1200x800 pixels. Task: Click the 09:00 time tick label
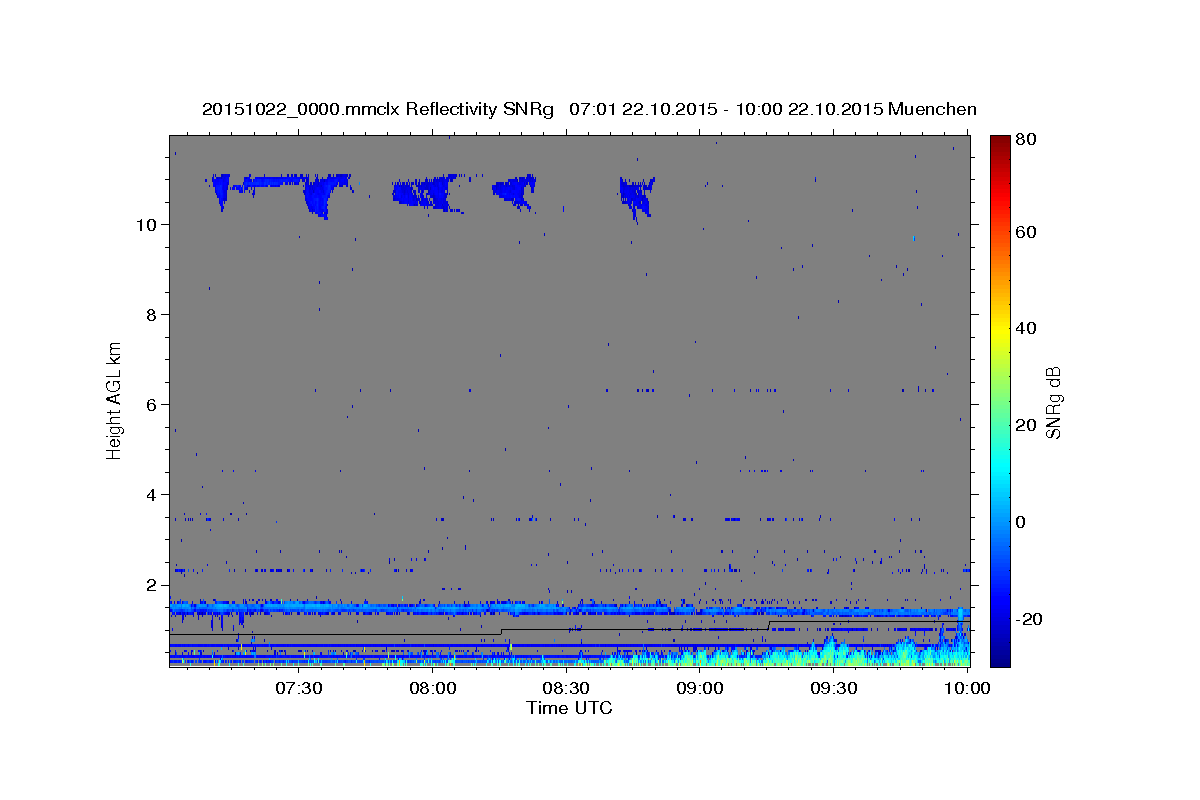coord(699,688)
